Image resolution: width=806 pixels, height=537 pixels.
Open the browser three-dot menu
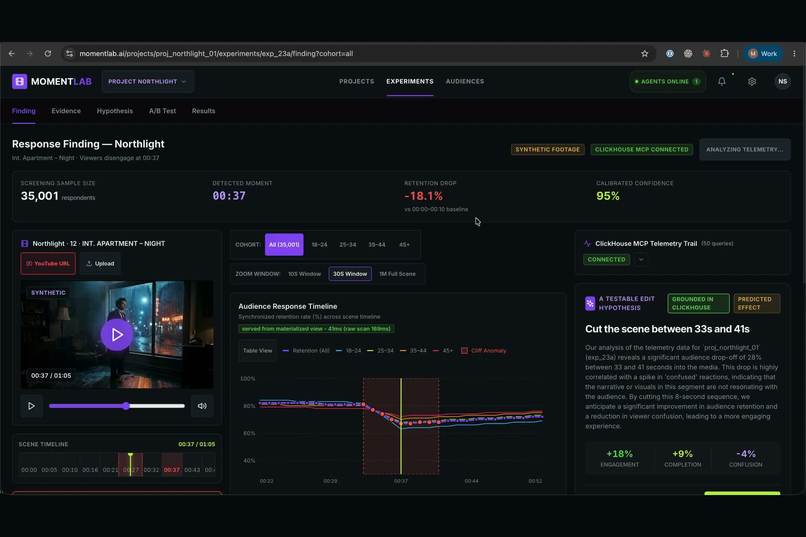pyautogui.click(x=794, y=53)
